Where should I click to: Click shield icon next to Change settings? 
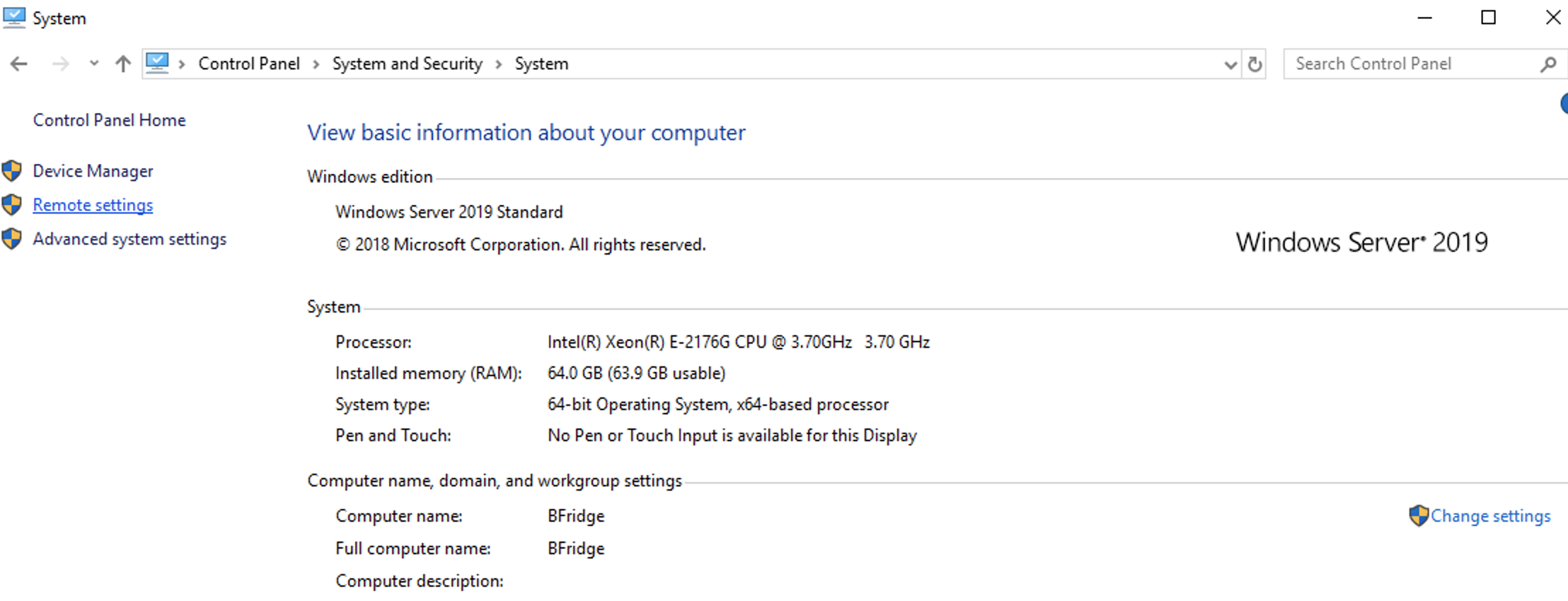1418,515
